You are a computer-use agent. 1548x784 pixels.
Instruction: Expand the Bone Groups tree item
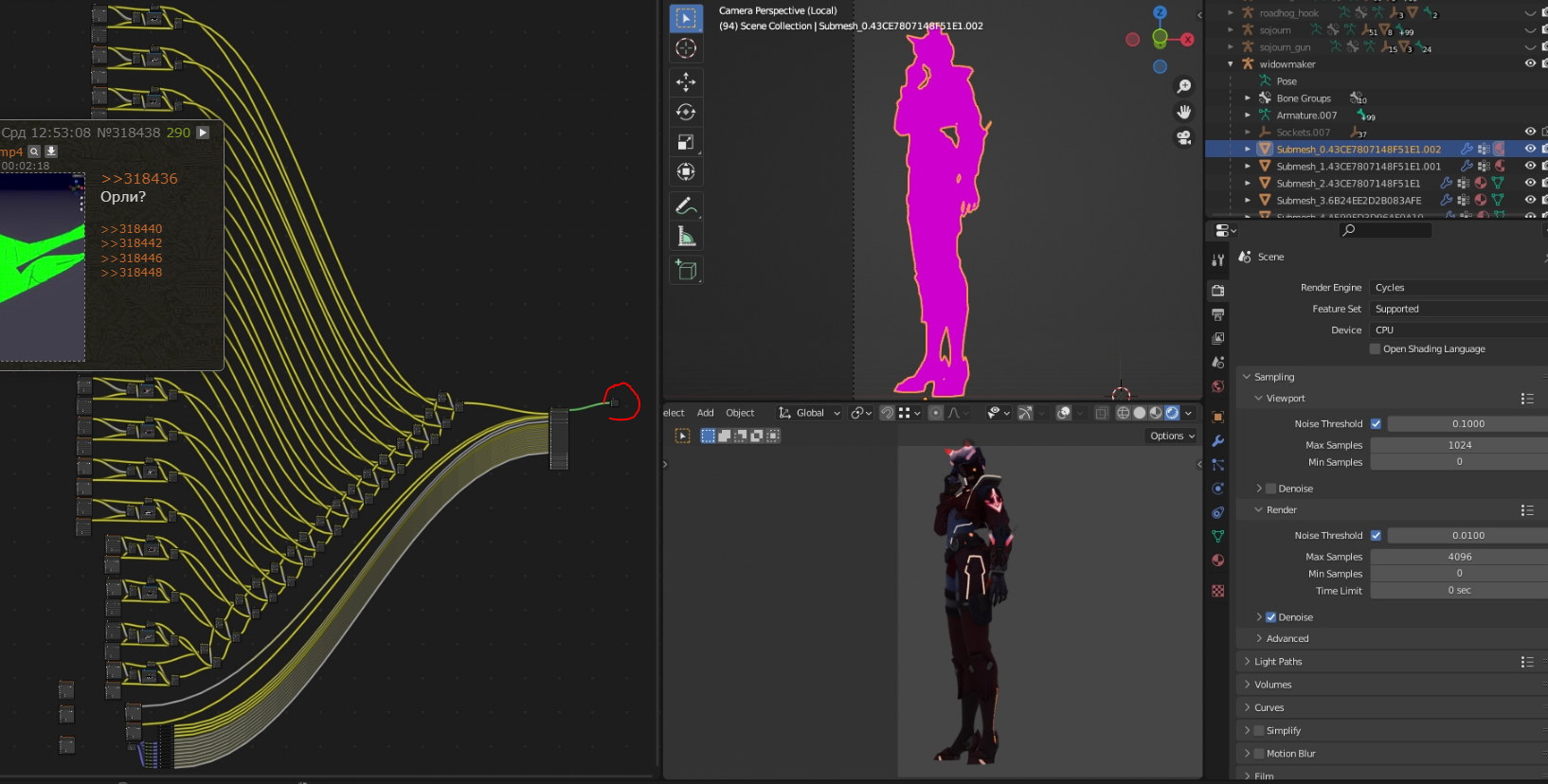[1248, 98]
